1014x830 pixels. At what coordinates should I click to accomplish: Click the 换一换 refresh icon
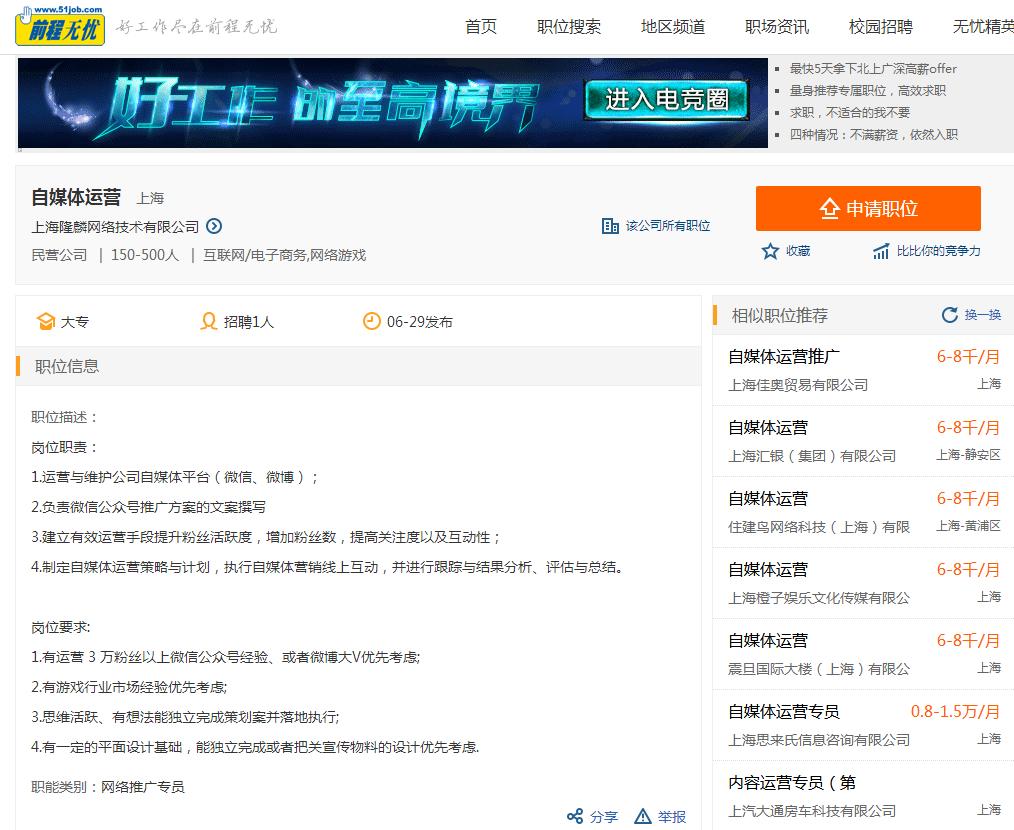click(948, 314)
